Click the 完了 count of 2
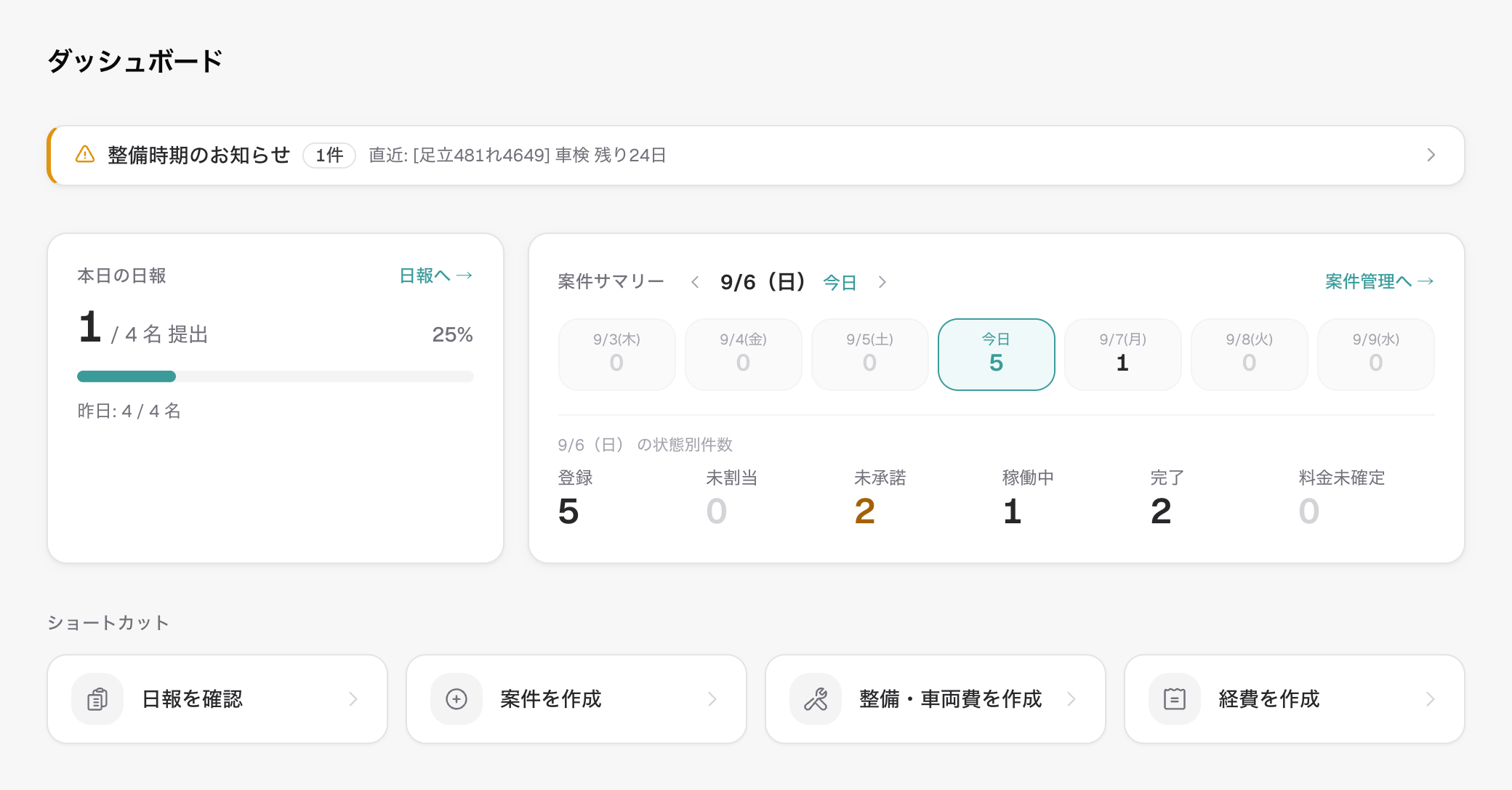 tap(1161, 511)
